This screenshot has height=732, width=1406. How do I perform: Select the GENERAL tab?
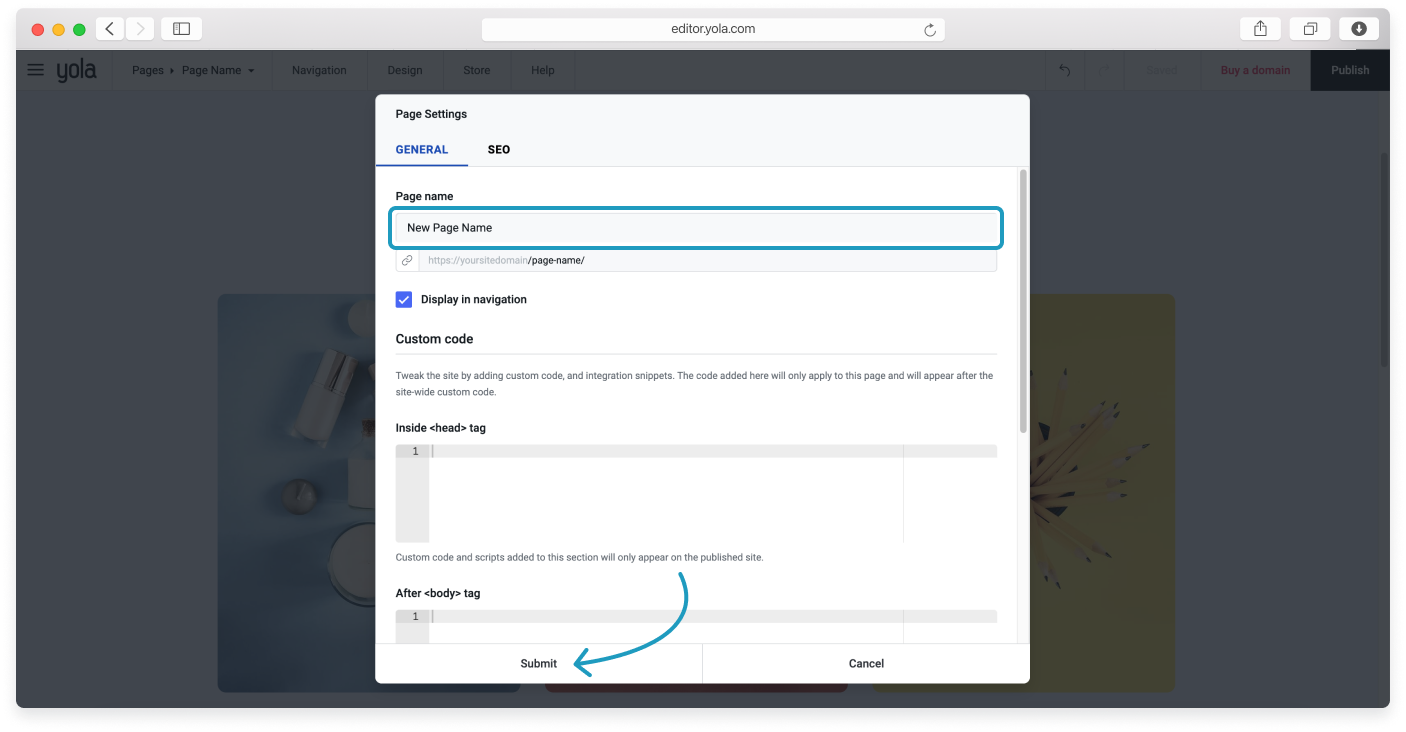(x=421, y=149)
